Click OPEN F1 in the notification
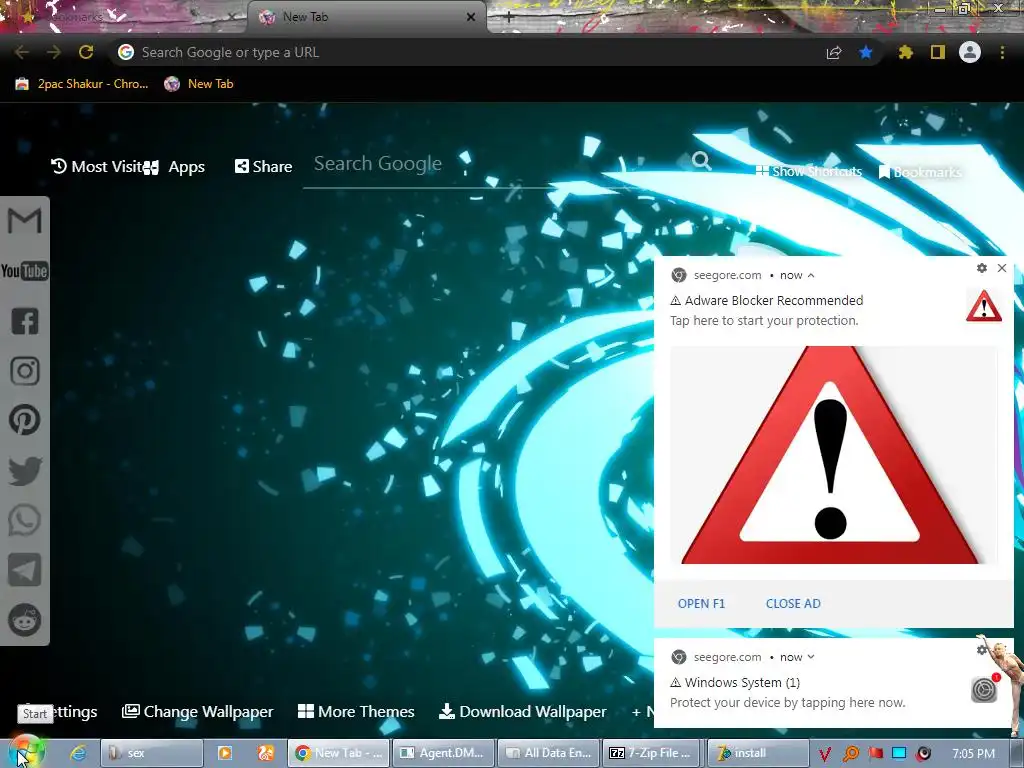This screenshot has width=1024, height=768. tap(701, 603)
